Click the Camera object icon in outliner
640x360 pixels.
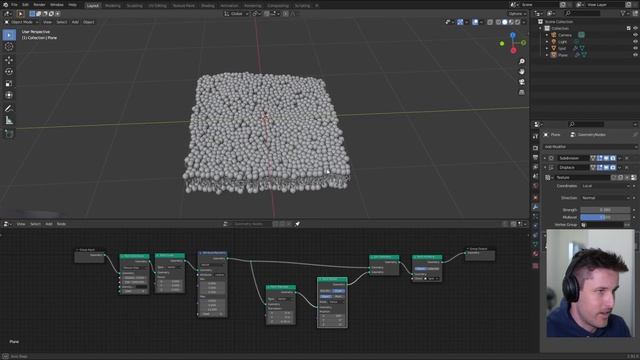[x=554, y=35]
